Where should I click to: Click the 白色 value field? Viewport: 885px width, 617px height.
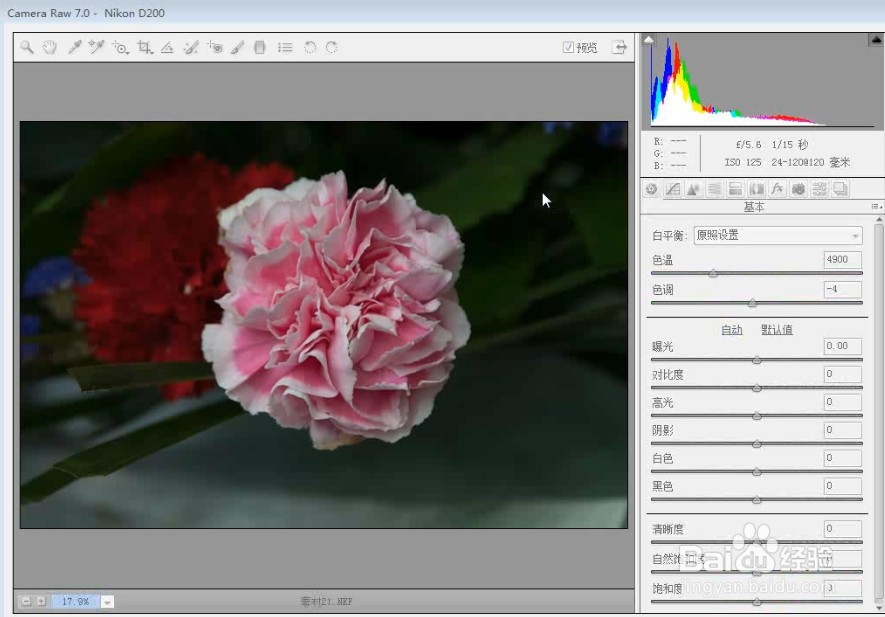pos(842,458)
